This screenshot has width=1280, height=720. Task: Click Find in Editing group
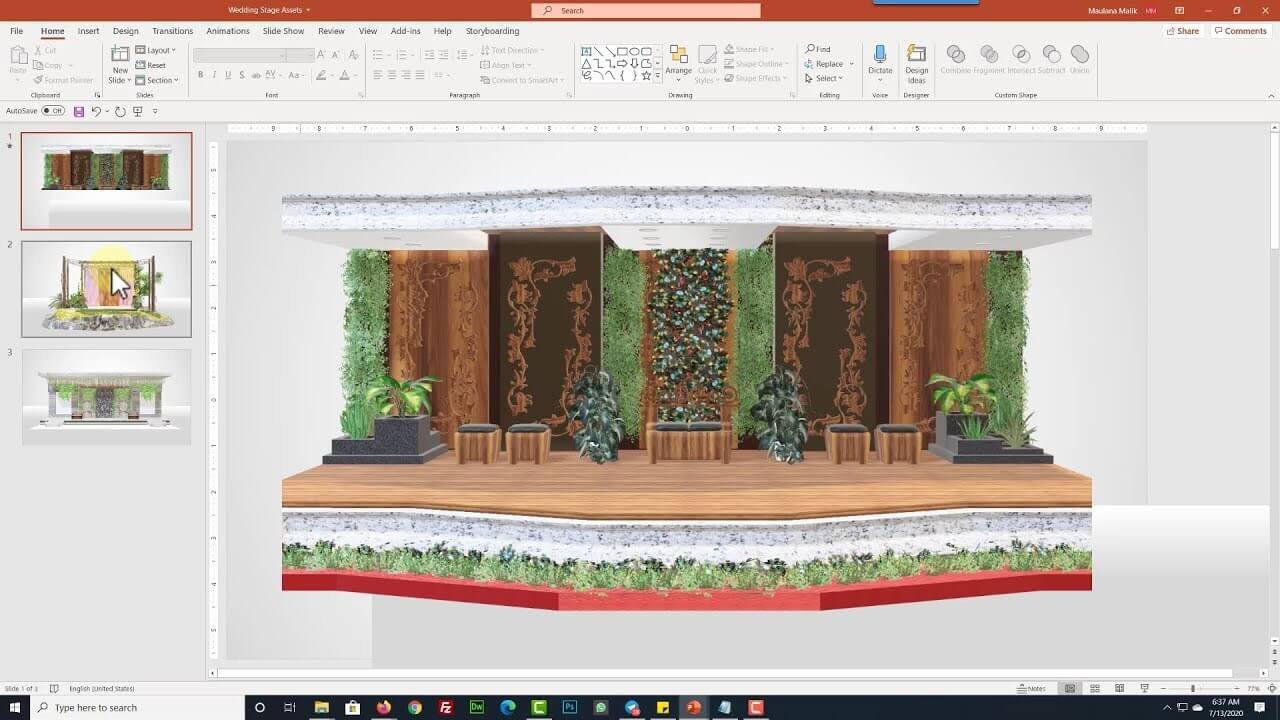pyautogui.click(x=818, y=49)
